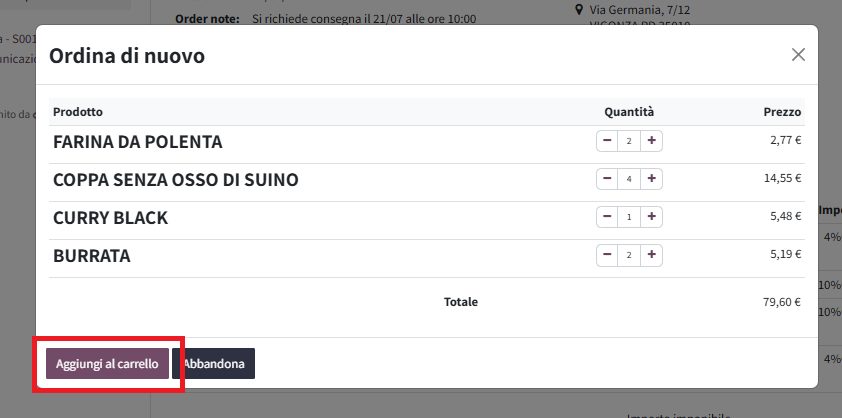Select the BURRATA quantity input
Image resolution: width=842 pixels, height=418 pixels.
(629, 256)
